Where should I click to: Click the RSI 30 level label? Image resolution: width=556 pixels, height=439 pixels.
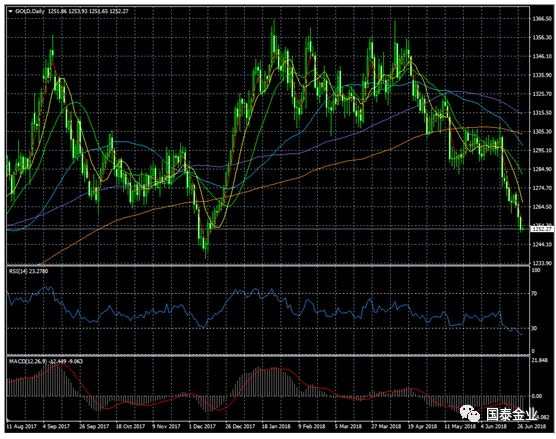pyautogui.click(x=534, y=328)
